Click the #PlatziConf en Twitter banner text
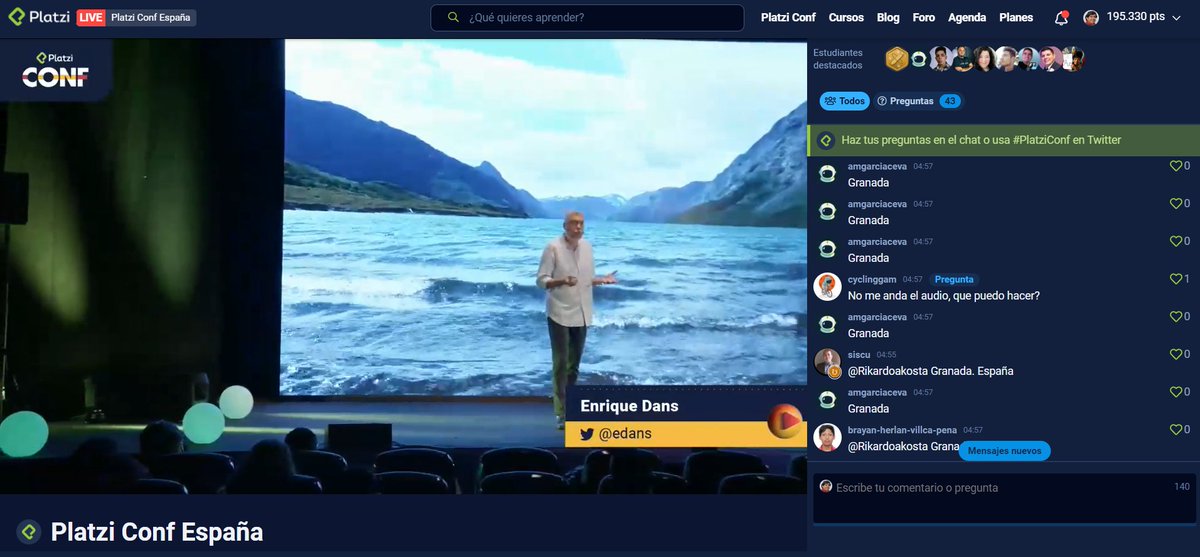The width and height of the screenshot is (1200, 557). coord(981,140)
